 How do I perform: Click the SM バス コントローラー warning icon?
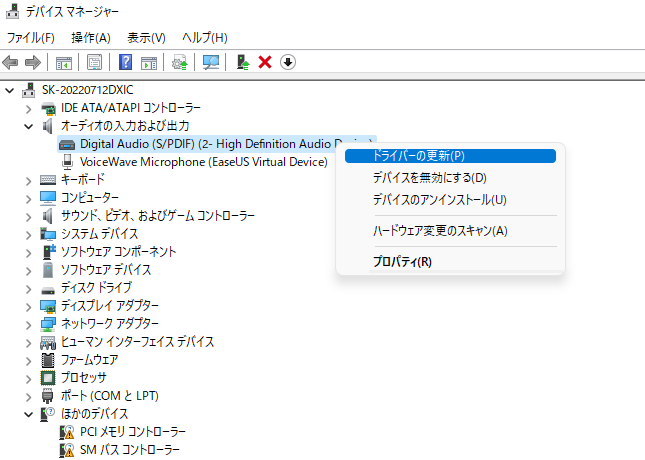coord(67,450)
